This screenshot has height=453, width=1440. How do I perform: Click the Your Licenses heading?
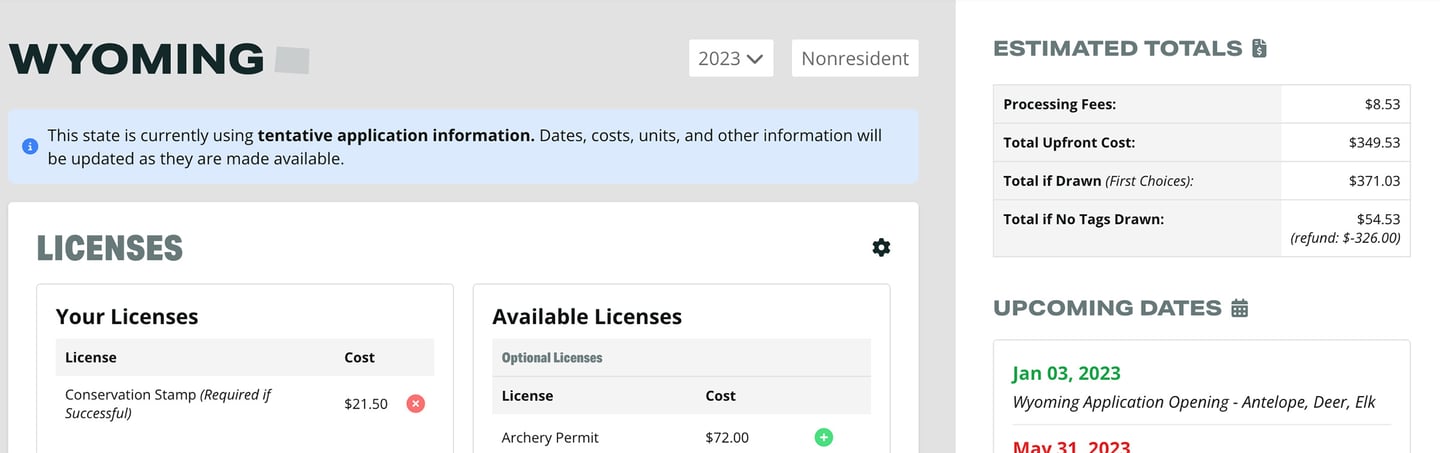tap(127, 317)
